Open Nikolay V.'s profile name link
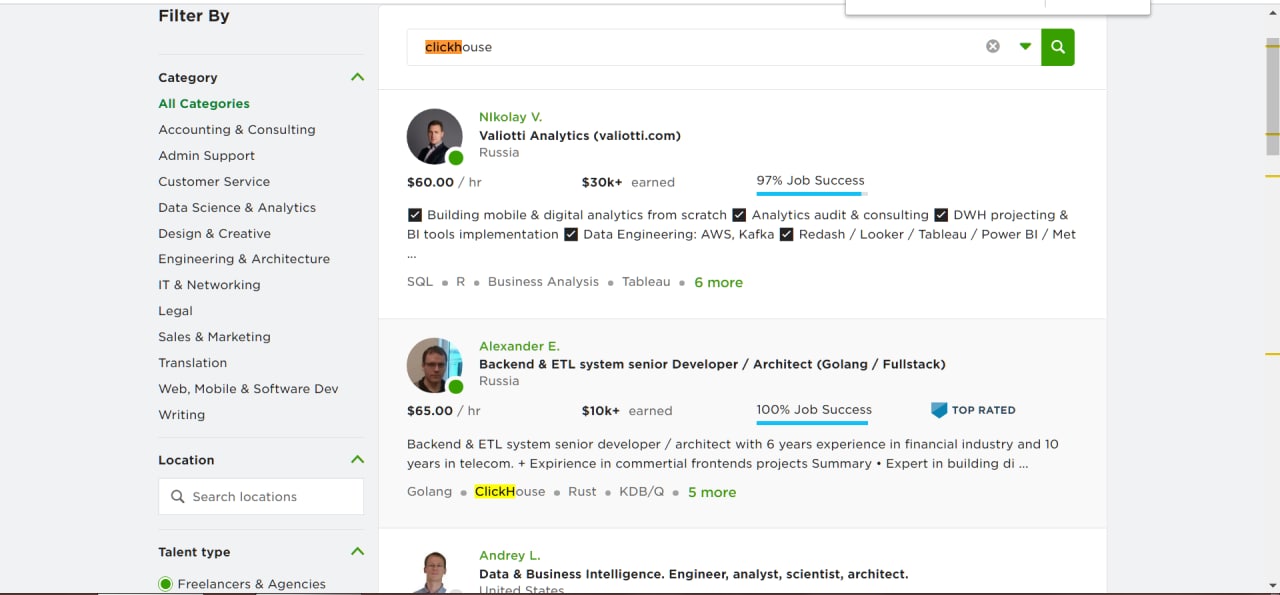The image size is (1280, 595). (510, 117)
